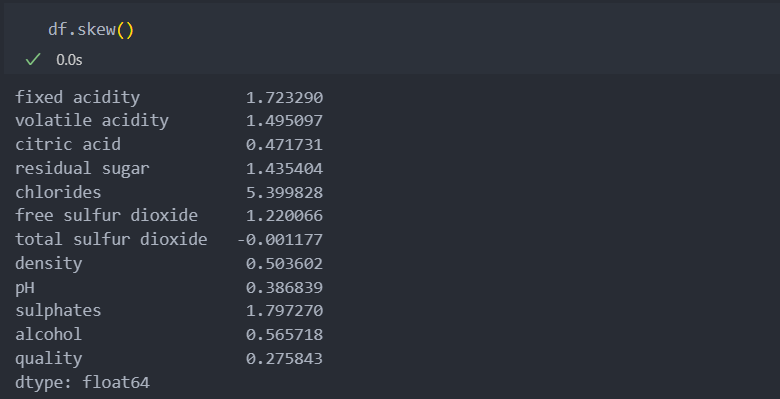
Task: Click the fixed acidity value 1.723290
Action: [285, 98]
